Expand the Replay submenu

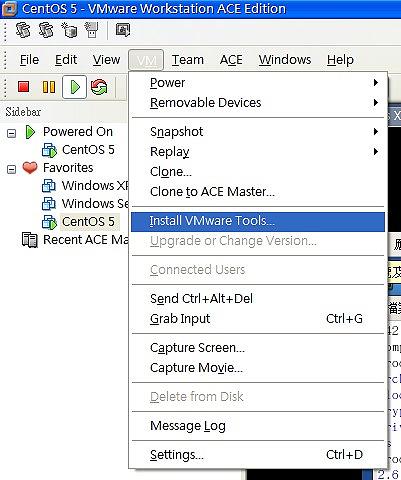click(258, 152)
